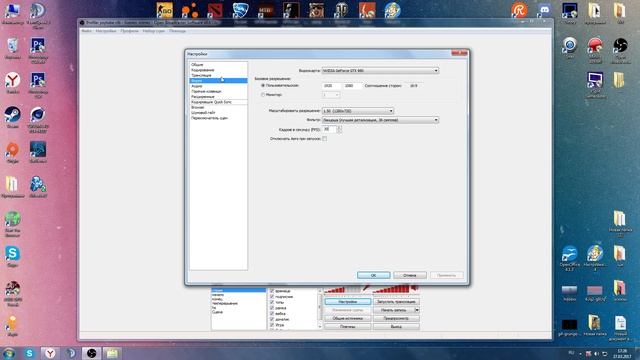Click the Плагины button
This screenshot has width=640, height=360.
(x=348, y=327)
